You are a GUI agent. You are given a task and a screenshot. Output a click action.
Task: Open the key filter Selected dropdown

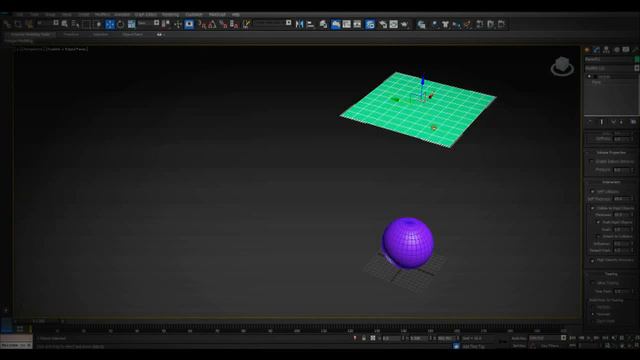[x=547, y=338]
